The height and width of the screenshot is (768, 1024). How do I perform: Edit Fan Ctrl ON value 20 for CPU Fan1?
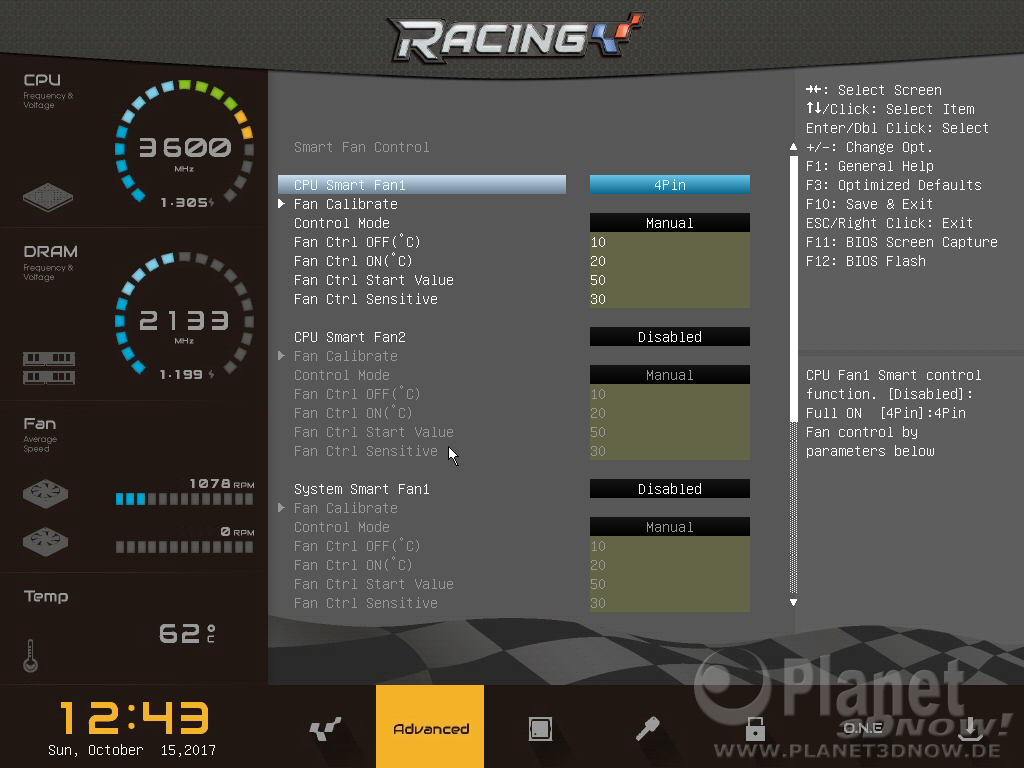click(x=669, y=261)
